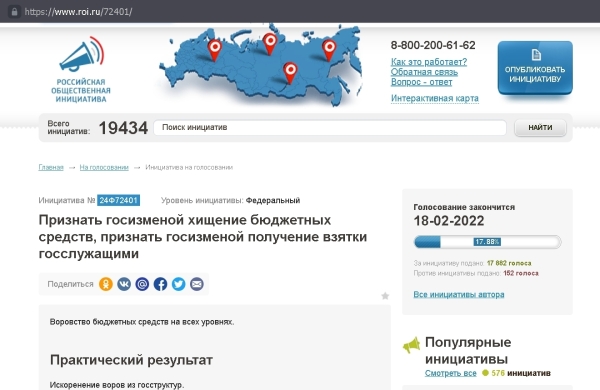Share via the Odnoklassniki icon
This screenshot has width=600, height=390.
106,284
